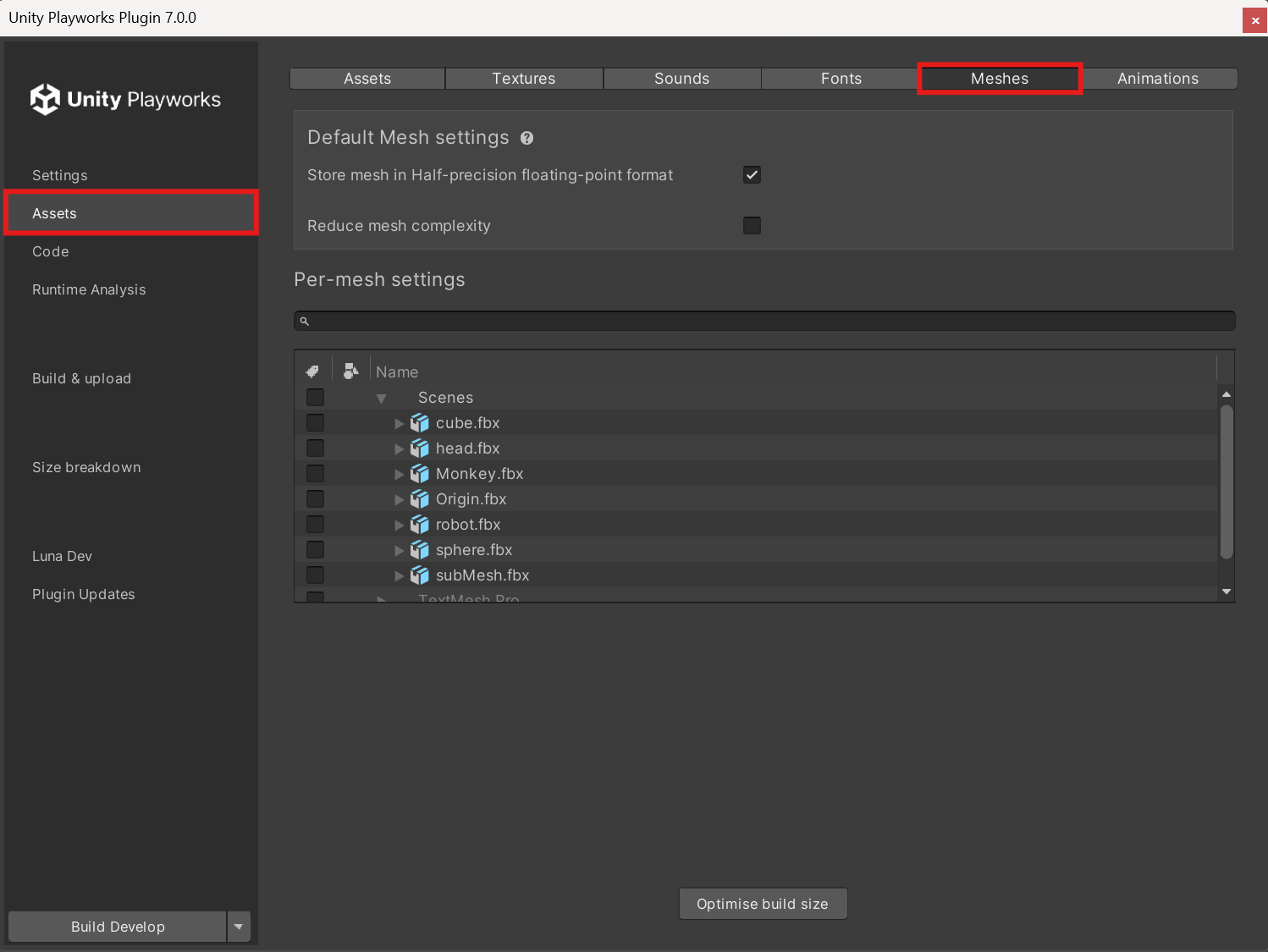Open Runtime Analysis in the sidebar
The height and width of the screenshot is (952, 1268).
[x=89, y=289]
